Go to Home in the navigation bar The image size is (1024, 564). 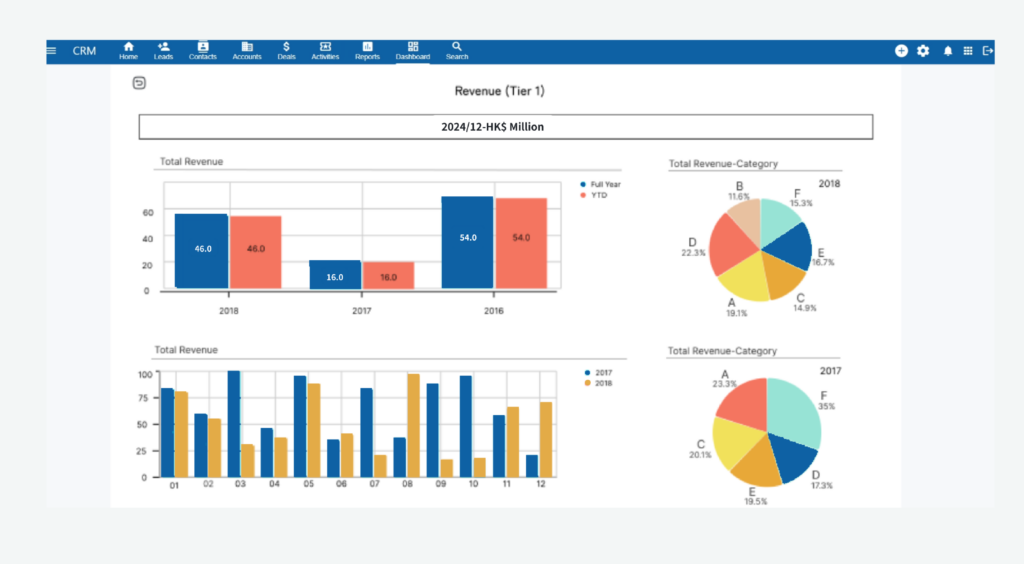coord(128,51)
